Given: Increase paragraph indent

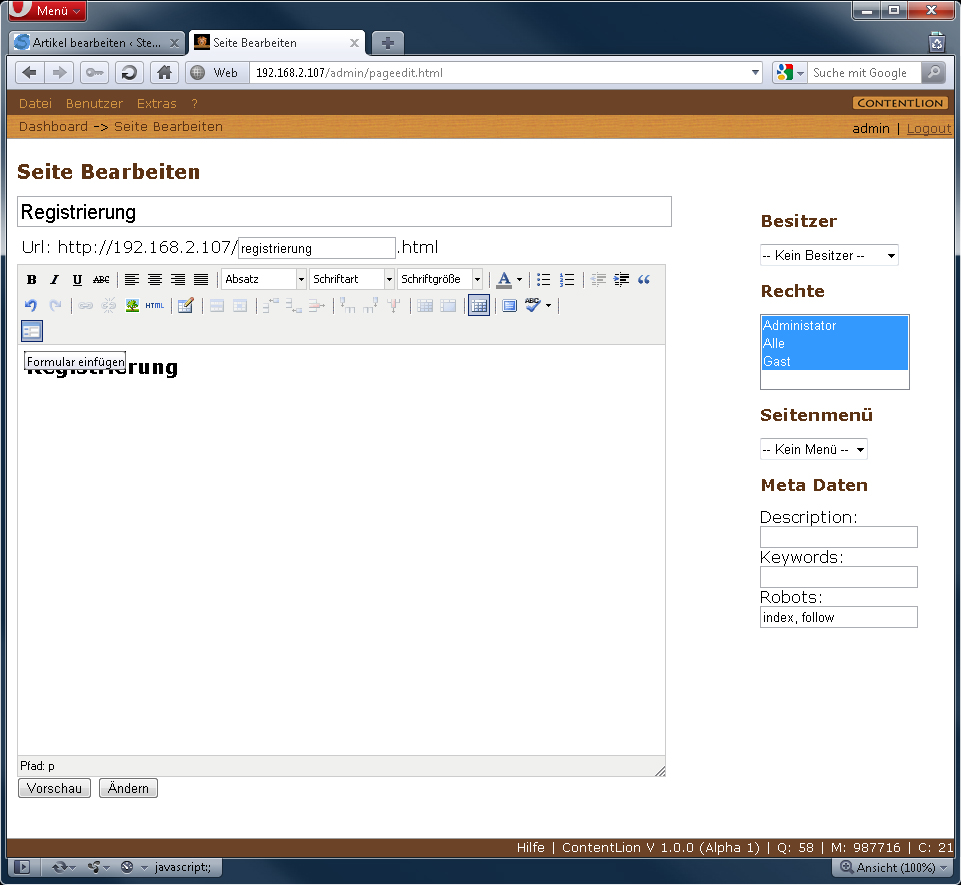Looking at the screenshot, I should pos(621,279).
